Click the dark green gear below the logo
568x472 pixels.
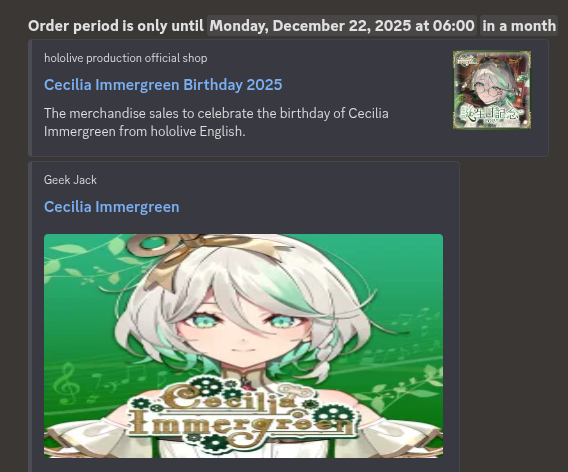214,443
